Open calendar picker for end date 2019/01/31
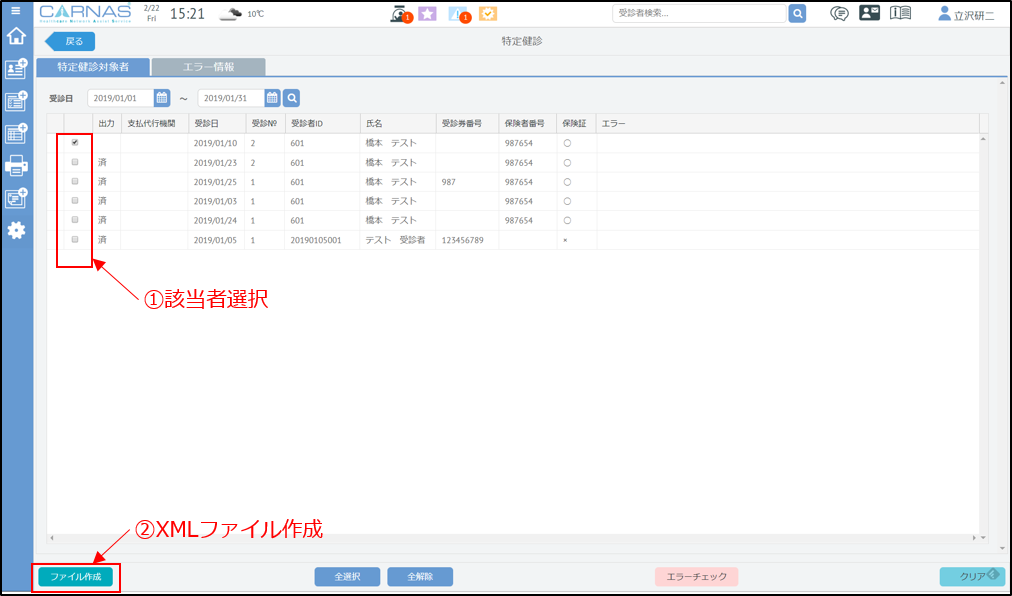This screenshot has width=1012, height=596. click(271, 98)
